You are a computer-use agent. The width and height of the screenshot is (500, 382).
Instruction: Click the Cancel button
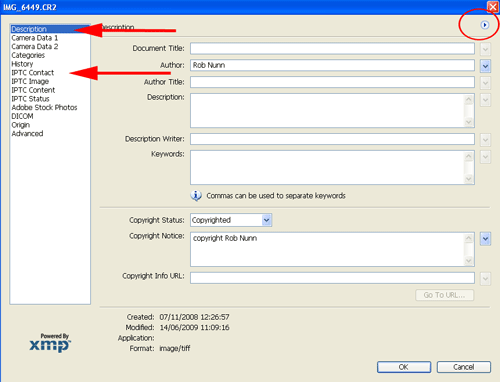(464, 367)
